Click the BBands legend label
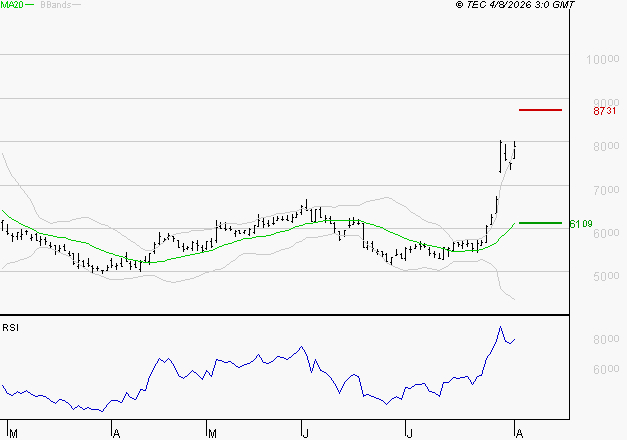The height and width of the screenshot is (440, 627). coord(56,5)
